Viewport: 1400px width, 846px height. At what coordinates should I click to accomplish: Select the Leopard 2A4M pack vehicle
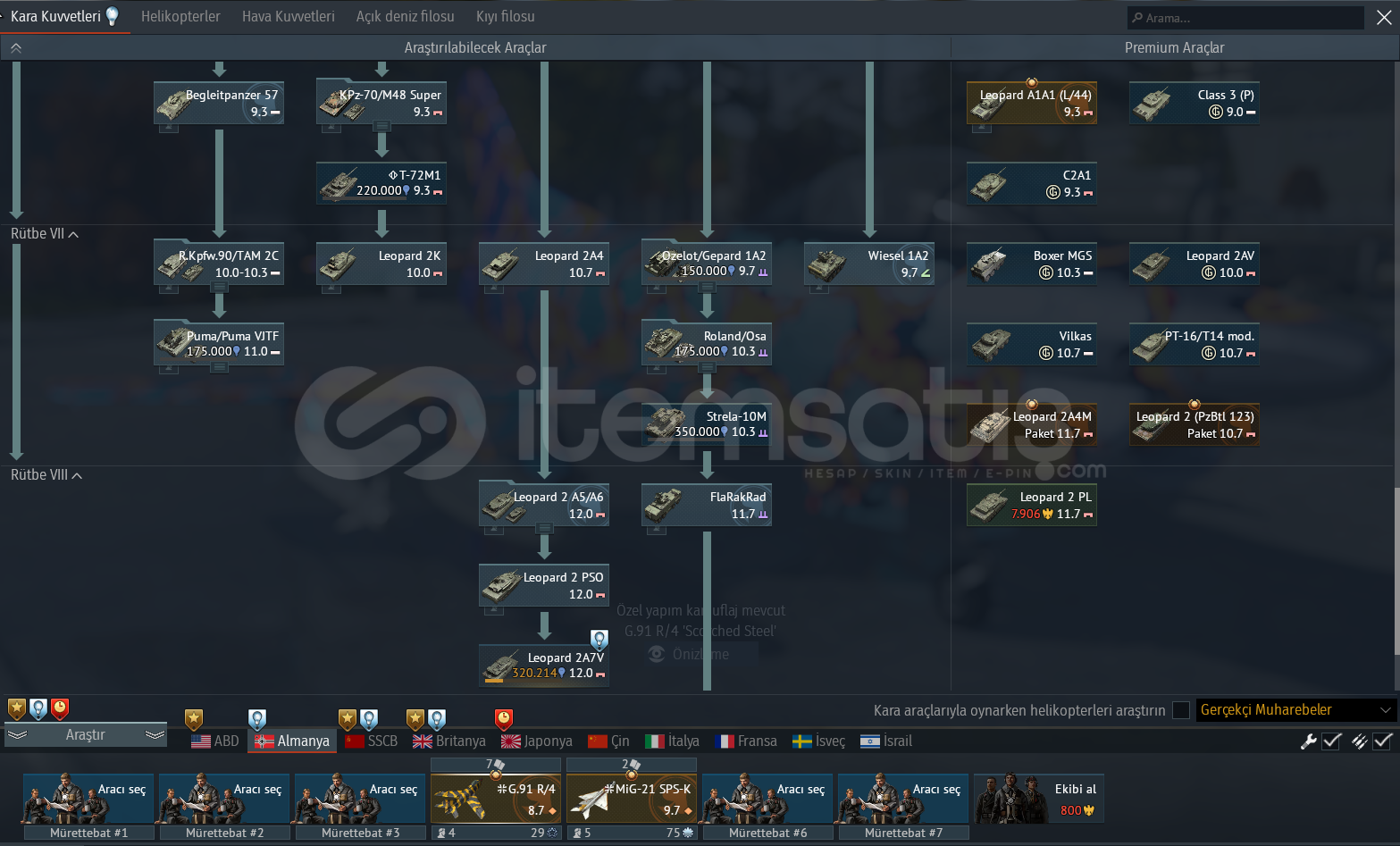click(1032, 424)
